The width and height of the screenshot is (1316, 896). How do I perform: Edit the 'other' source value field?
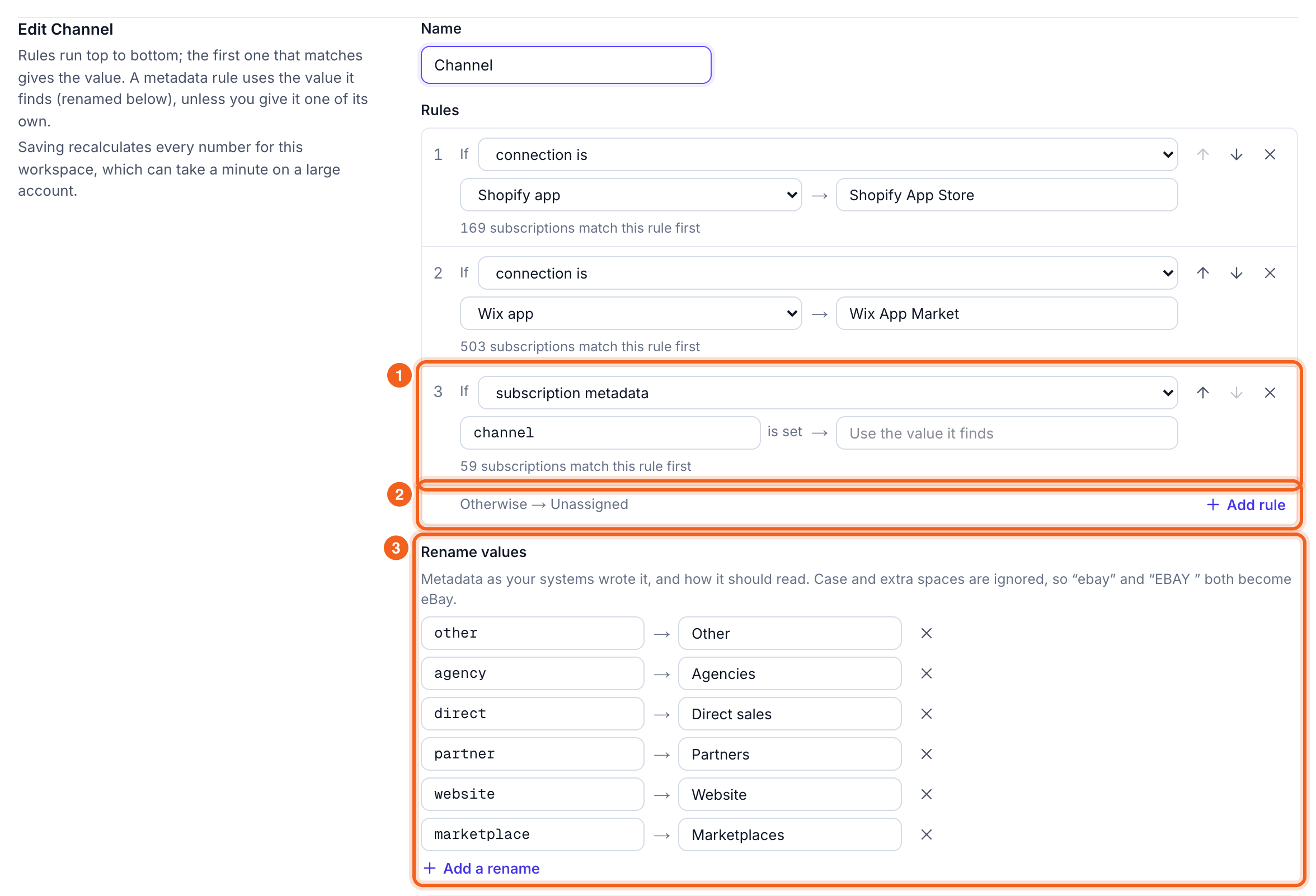coord(532,633)
